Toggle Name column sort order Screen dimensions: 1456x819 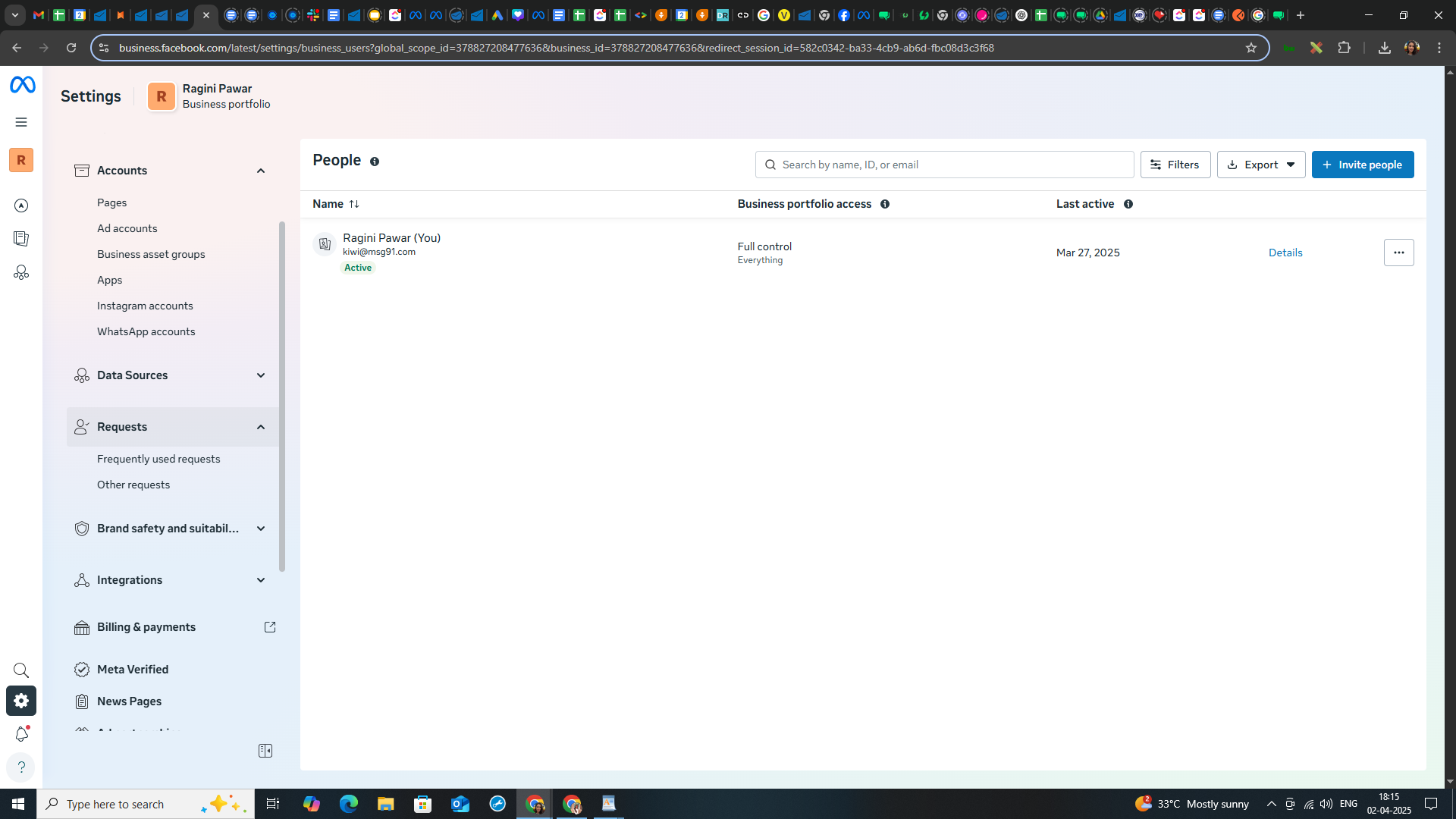tap(354, 204)
